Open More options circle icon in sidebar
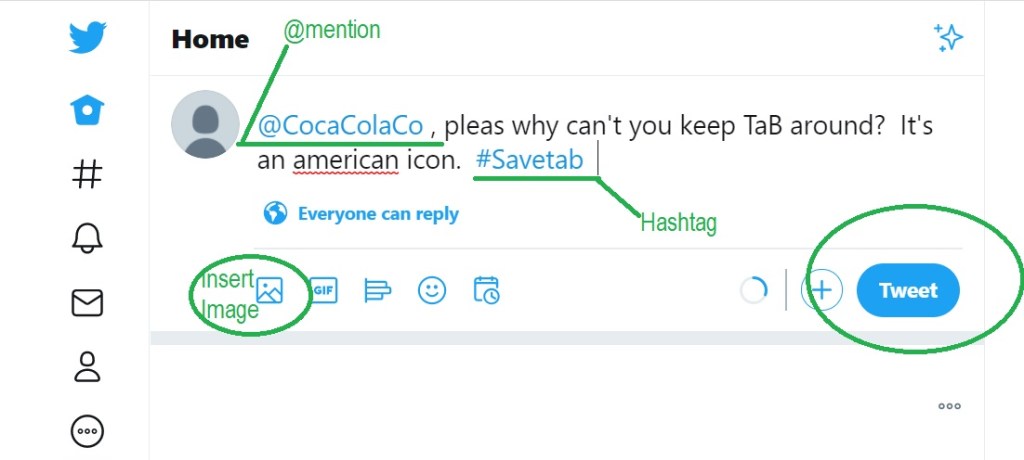The image size is (1024, 460). [87, 431]
